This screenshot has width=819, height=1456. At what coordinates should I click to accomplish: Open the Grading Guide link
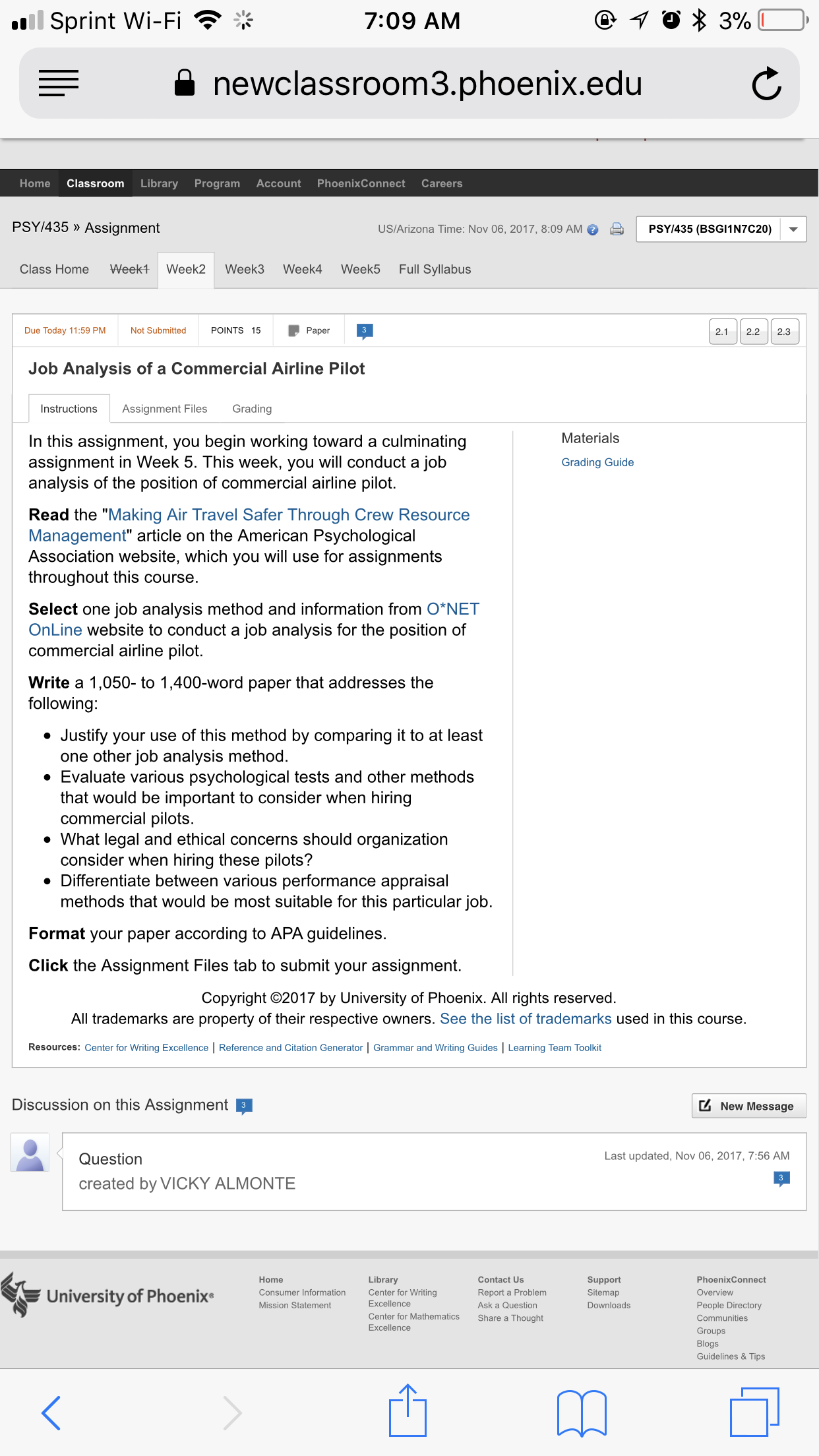pyautogui.click(x=597, y=462)
